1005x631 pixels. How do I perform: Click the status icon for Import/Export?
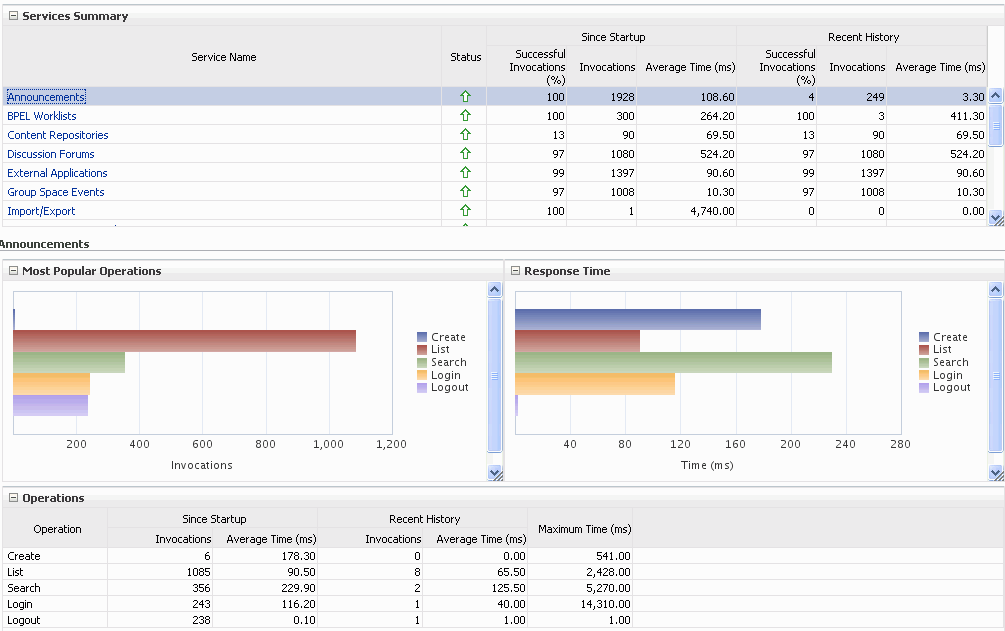click(464, 210)
